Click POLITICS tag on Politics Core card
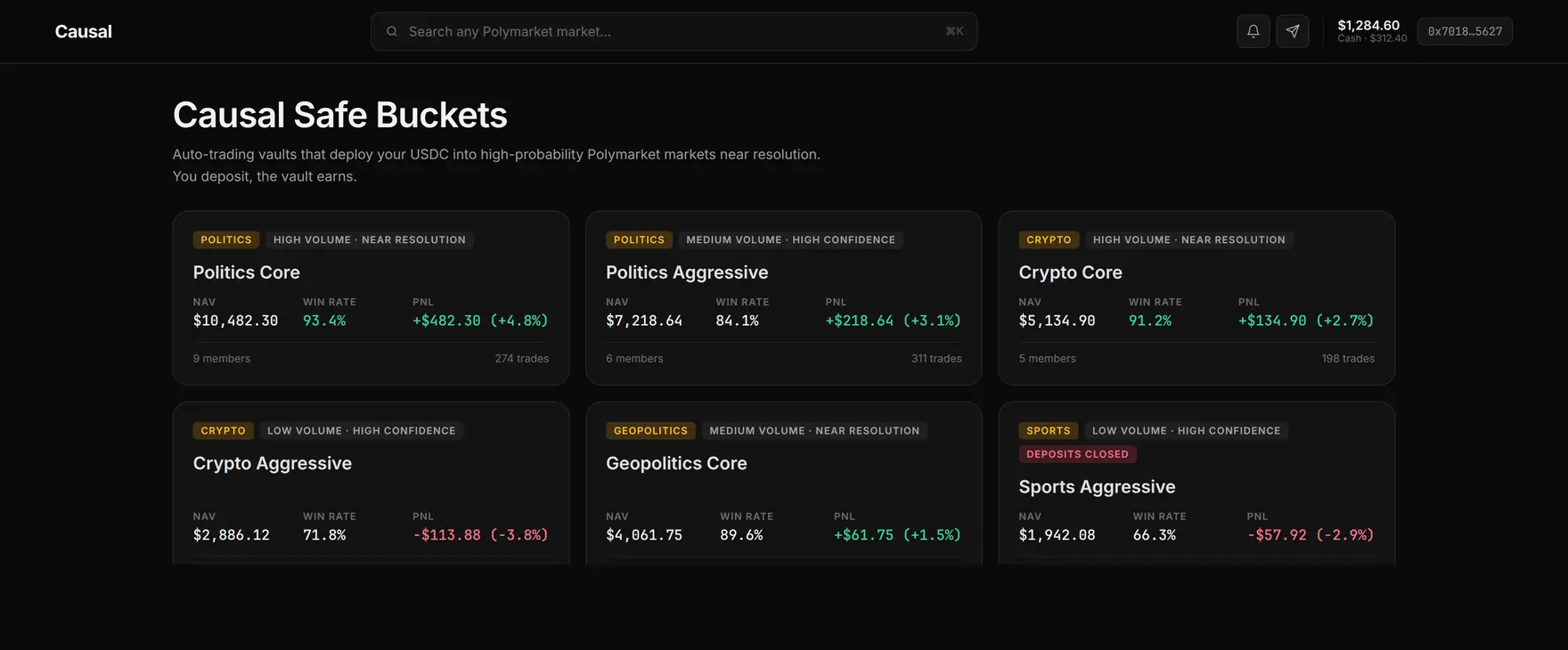This screenshot has height=650, width=1568. pos(226,240)
